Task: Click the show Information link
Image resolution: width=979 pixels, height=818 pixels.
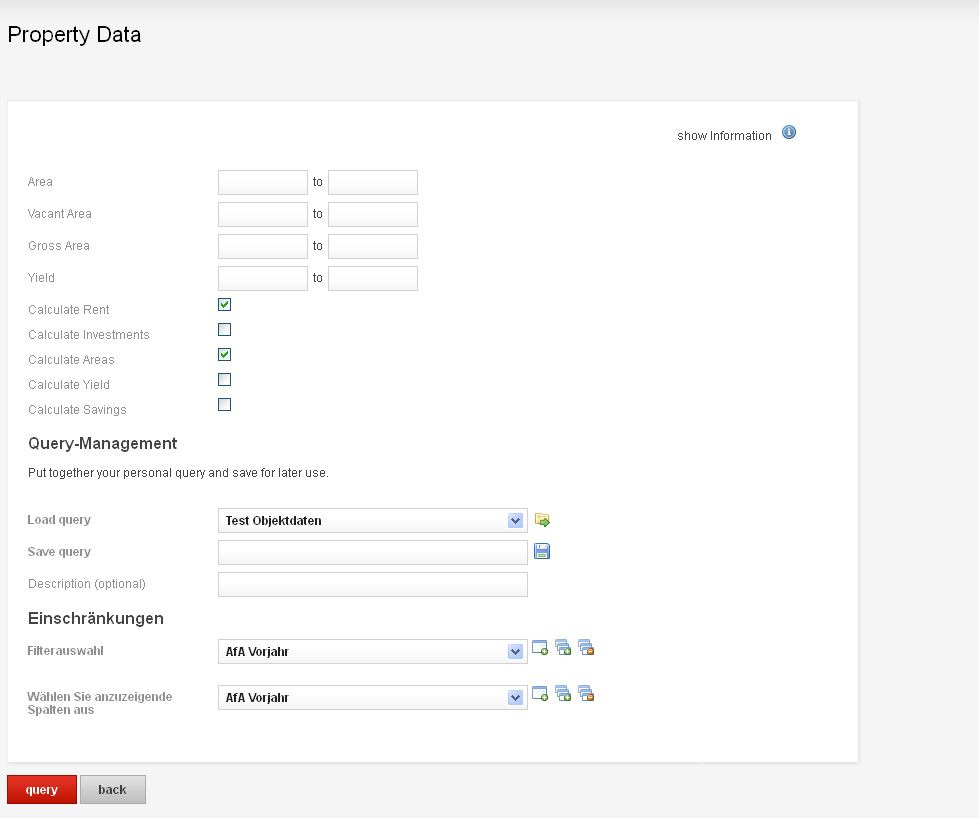Action: click(x=724, y=136)
